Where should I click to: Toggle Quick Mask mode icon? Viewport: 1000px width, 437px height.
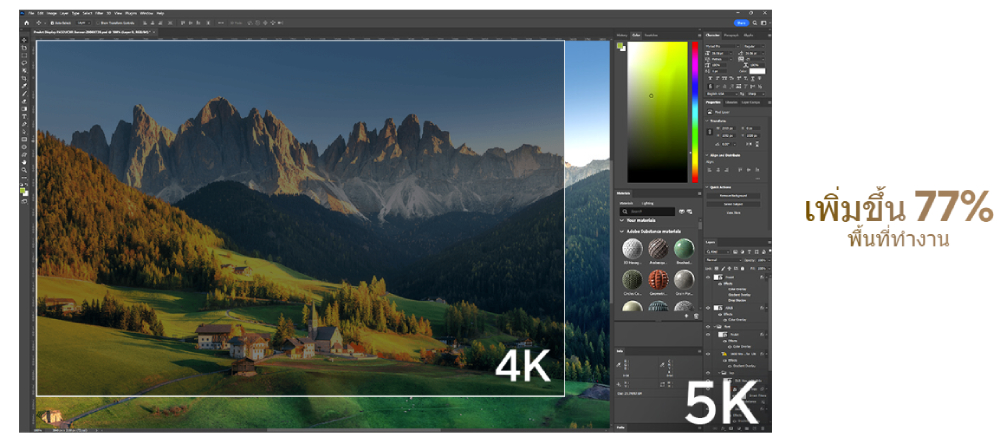coord(24,202)
